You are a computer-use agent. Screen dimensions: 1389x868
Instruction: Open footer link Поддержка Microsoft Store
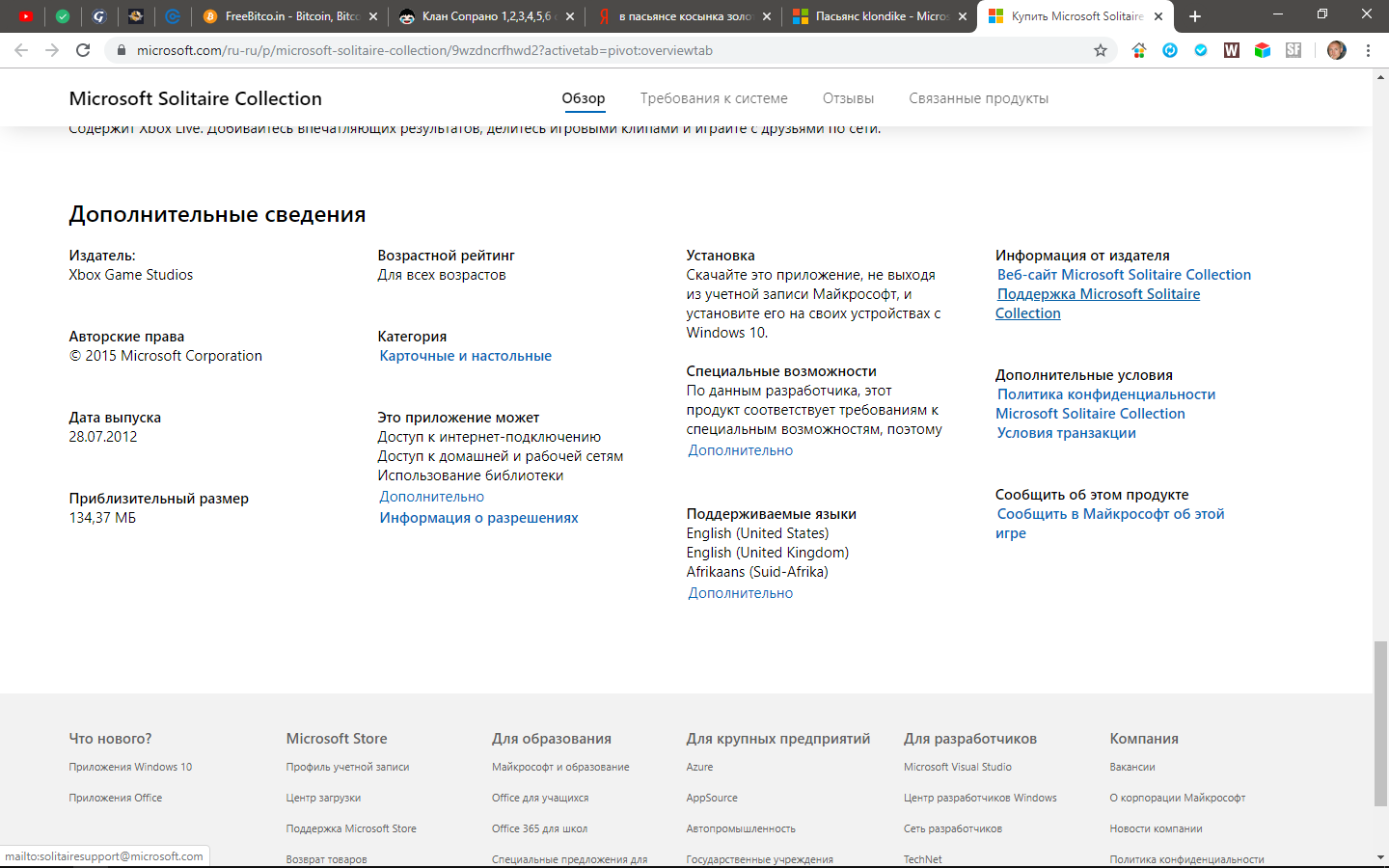[x=351, y=828]
